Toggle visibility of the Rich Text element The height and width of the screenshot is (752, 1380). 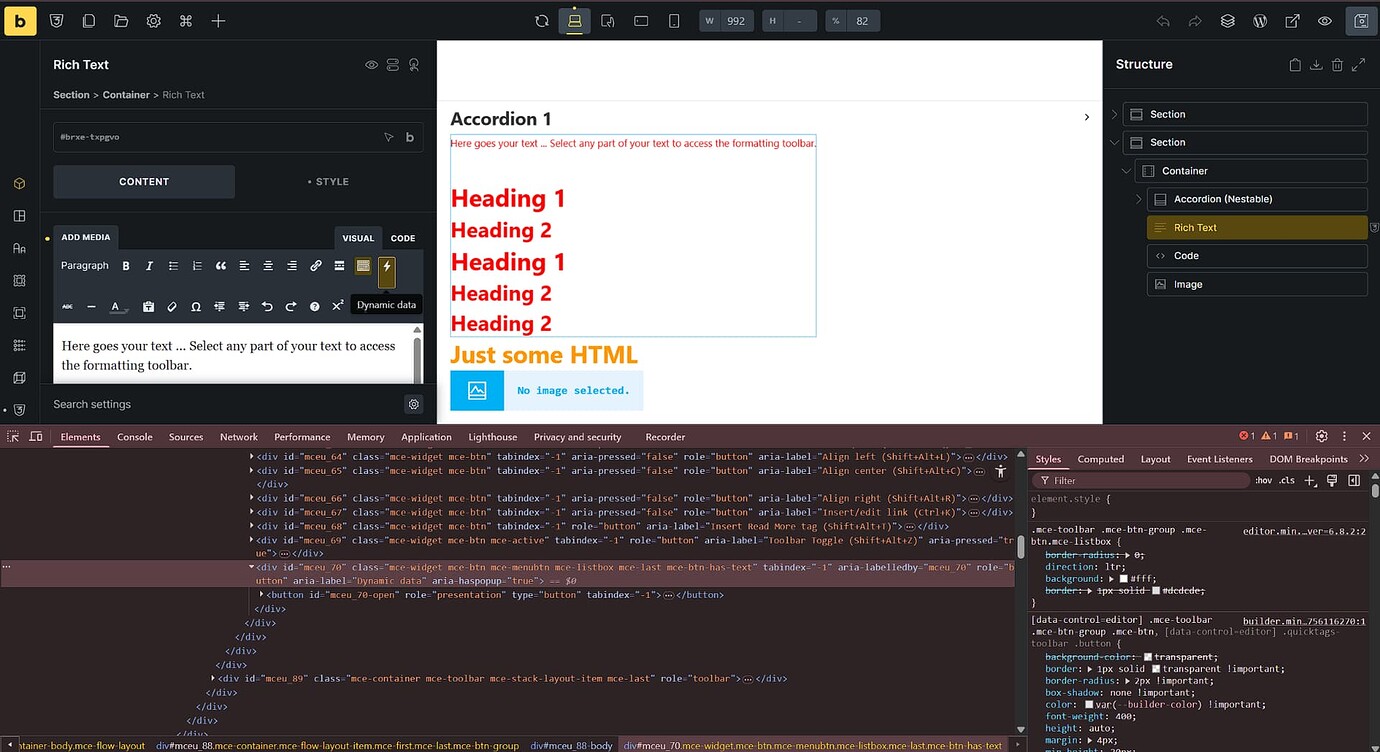click(x=371, y=64)
